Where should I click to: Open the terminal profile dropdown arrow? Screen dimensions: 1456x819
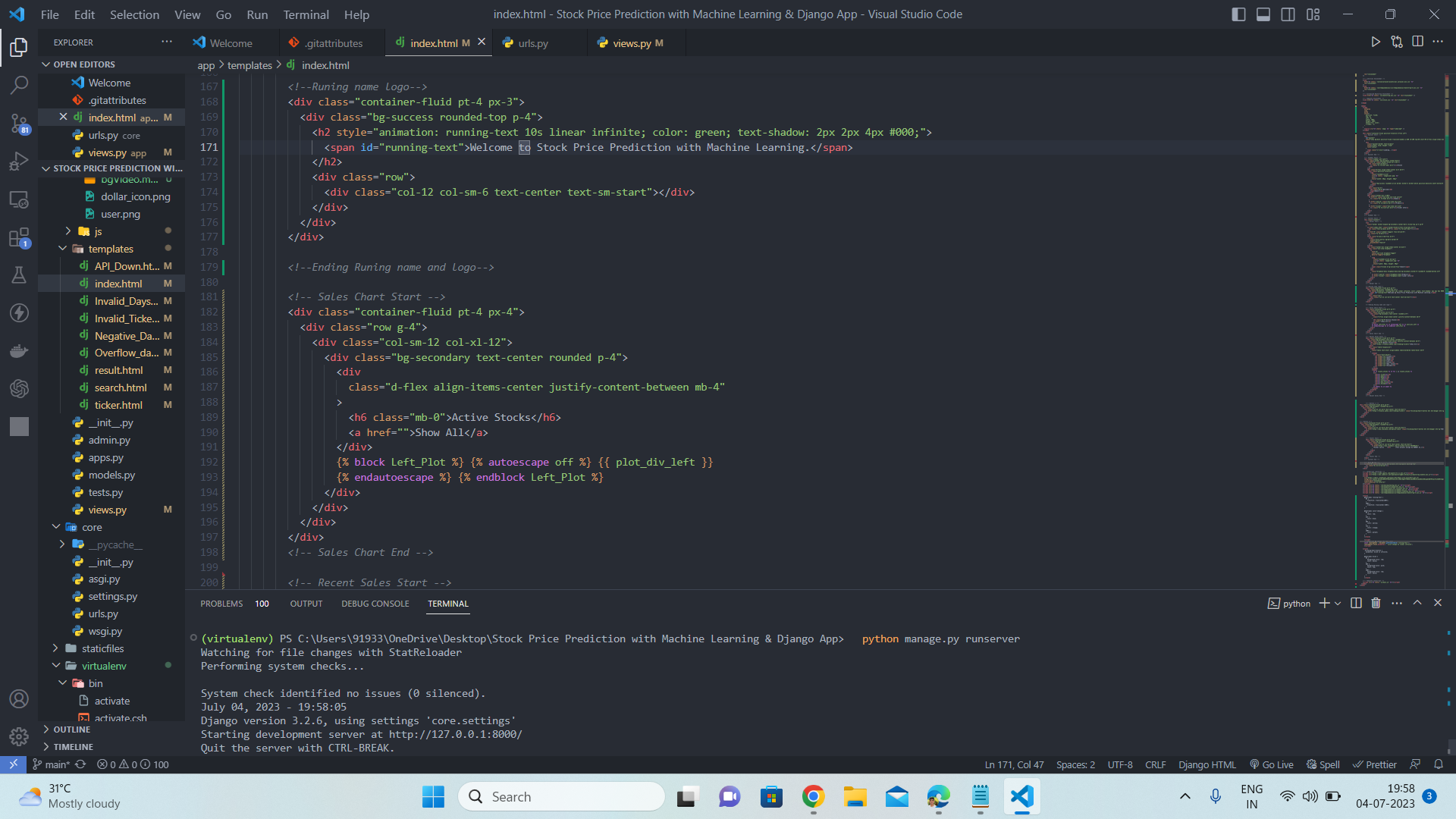(x=1336, y=603)
